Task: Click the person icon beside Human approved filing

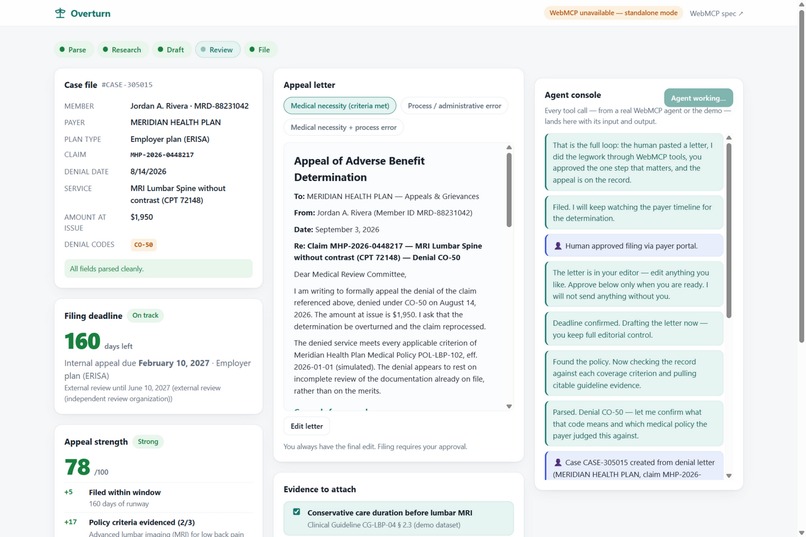Action: click(558, 246)
